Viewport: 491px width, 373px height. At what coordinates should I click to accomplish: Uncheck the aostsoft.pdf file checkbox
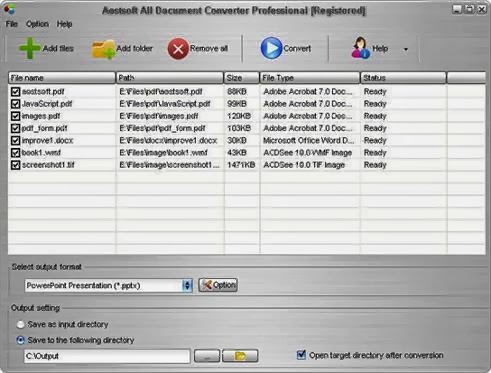[x=15, y=92]
